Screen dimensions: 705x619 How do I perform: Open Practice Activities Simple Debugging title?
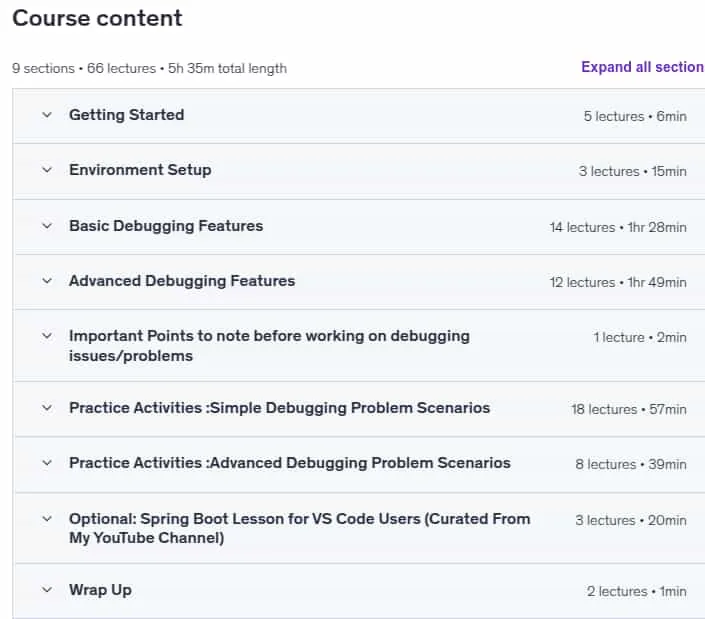click(279, 408)
